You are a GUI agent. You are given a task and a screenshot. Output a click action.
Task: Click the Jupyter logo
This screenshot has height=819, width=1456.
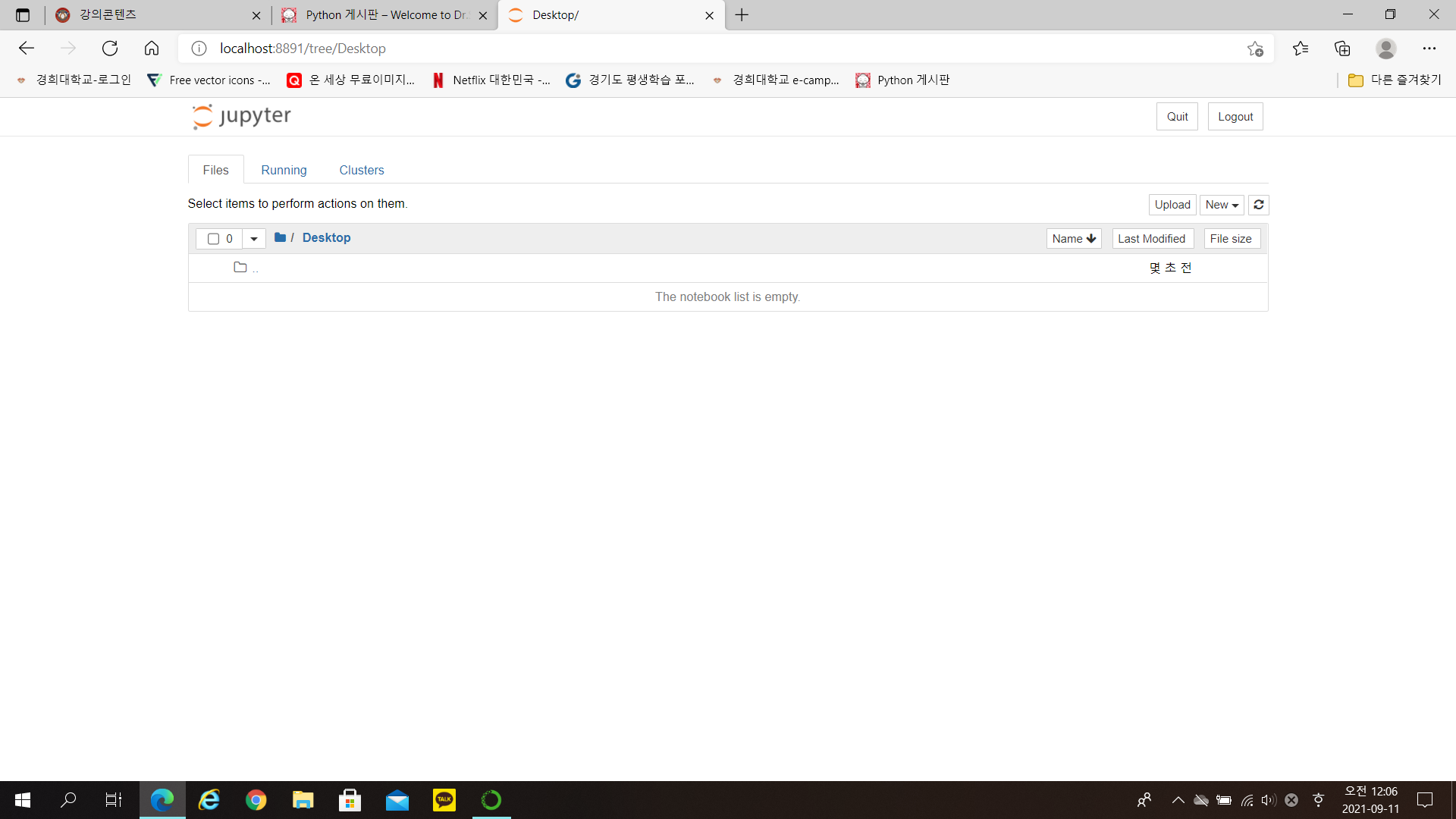(x=241, y=116)
